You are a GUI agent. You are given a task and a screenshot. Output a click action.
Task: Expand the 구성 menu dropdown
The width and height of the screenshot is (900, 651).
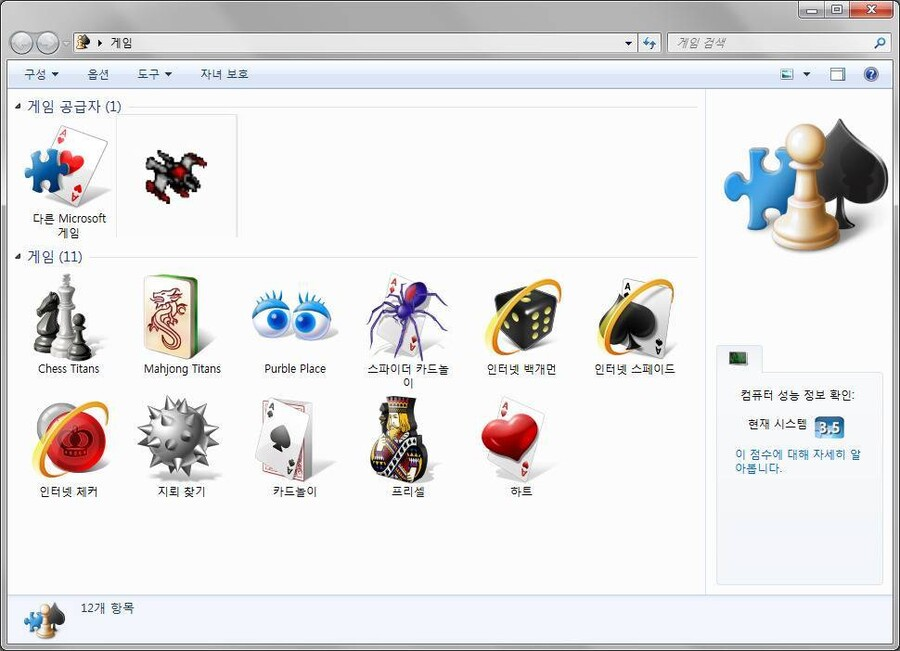(38, 73)
